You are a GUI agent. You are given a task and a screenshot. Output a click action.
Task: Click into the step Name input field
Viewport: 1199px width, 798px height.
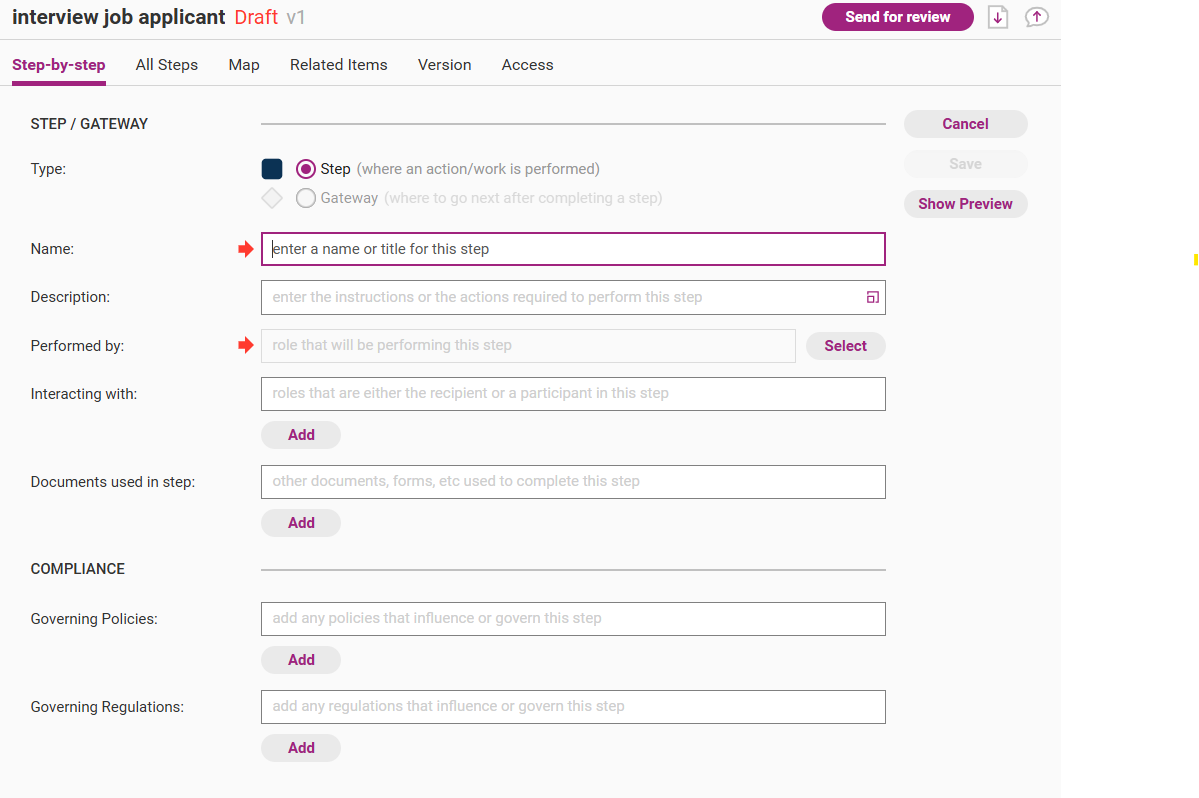pos(573,249)
